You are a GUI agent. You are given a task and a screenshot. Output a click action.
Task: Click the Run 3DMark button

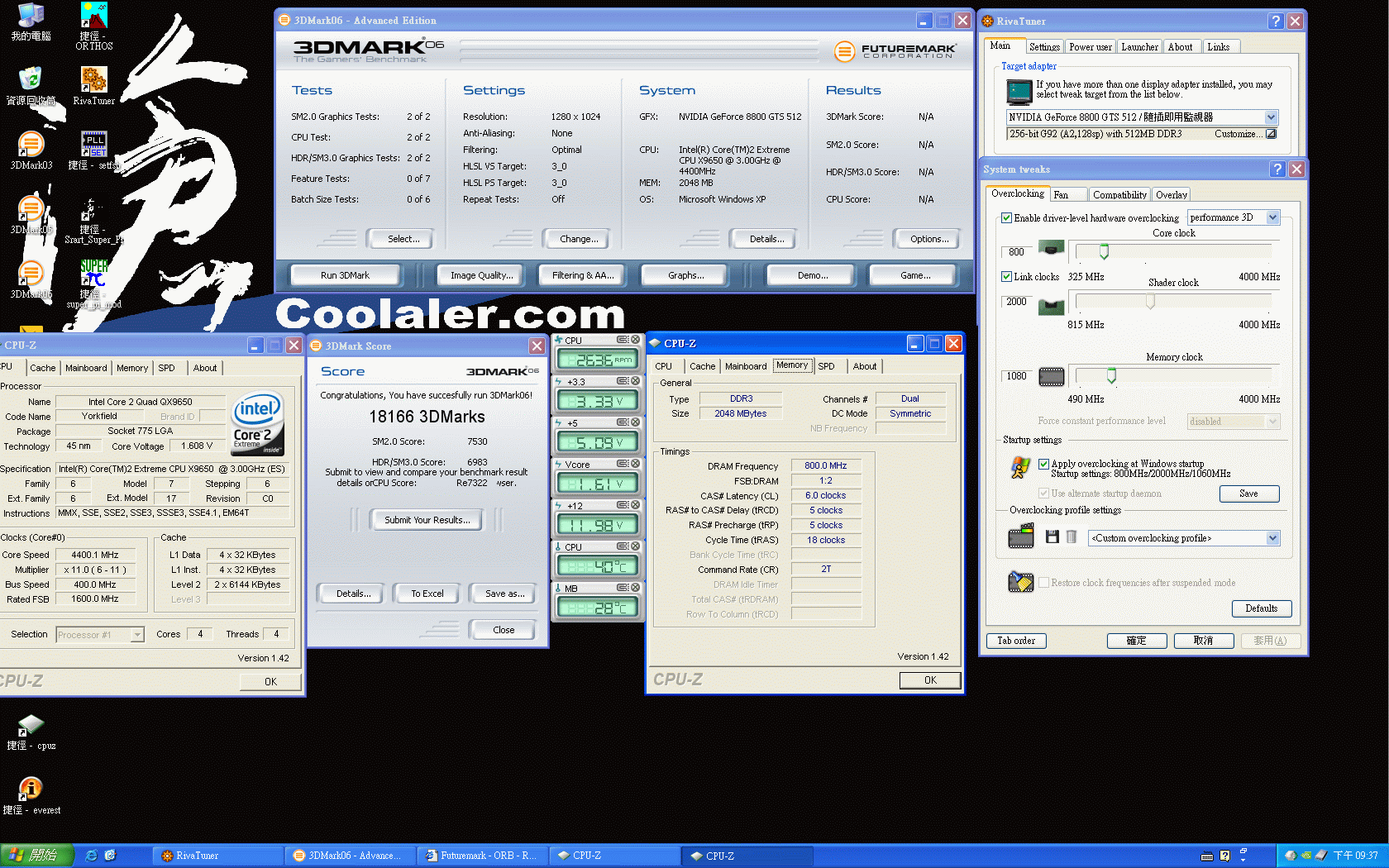(345, 275)
